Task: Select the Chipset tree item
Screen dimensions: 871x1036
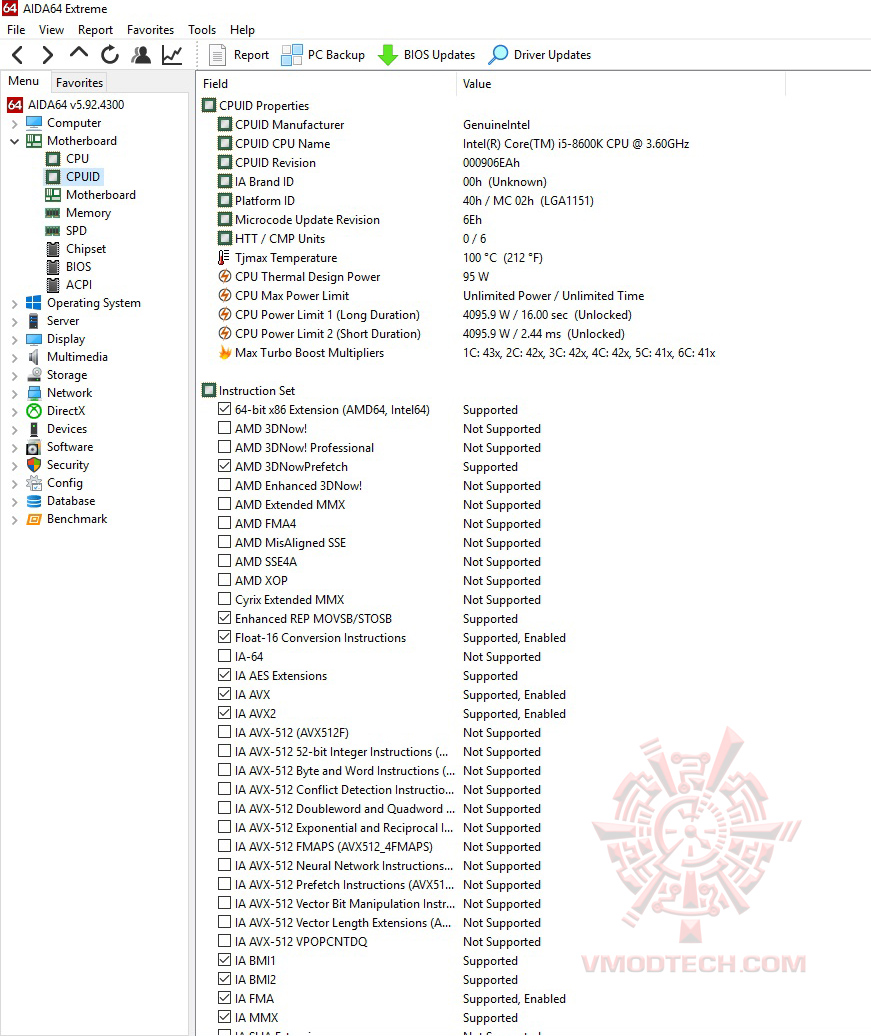Action: coord(85,248)
